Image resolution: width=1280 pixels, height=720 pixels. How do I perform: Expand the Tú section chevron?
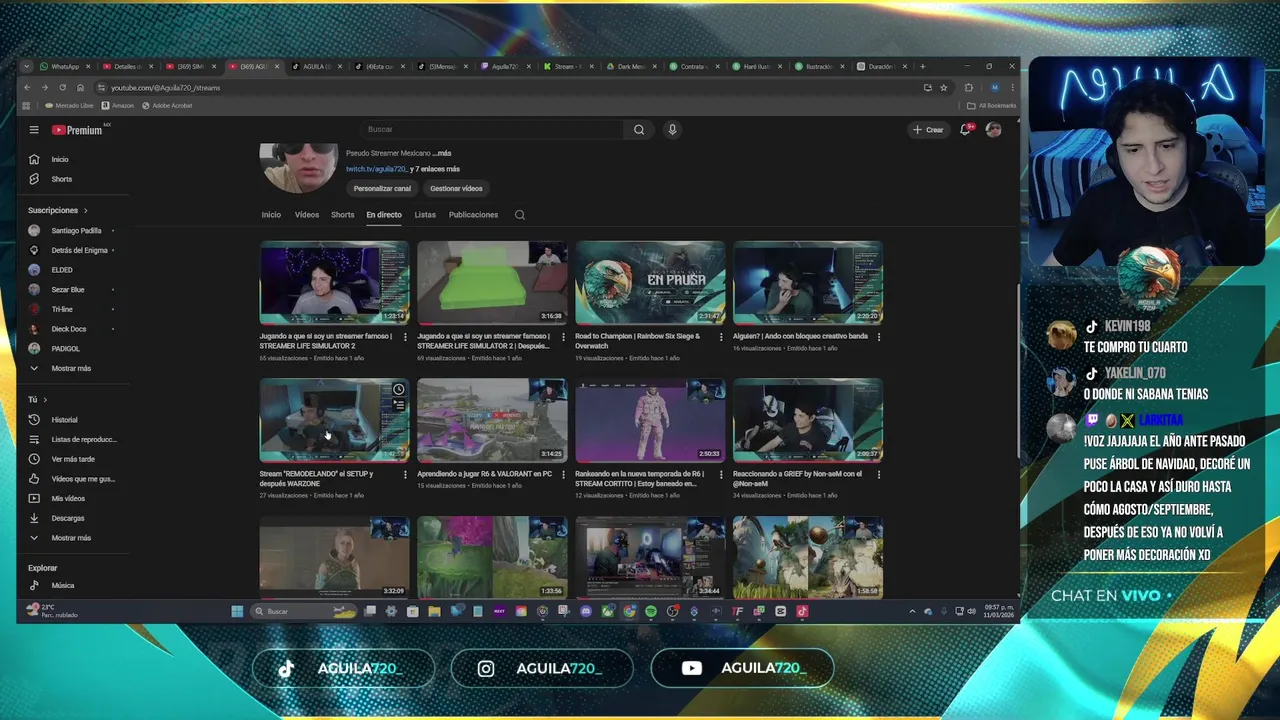(45, 400)
